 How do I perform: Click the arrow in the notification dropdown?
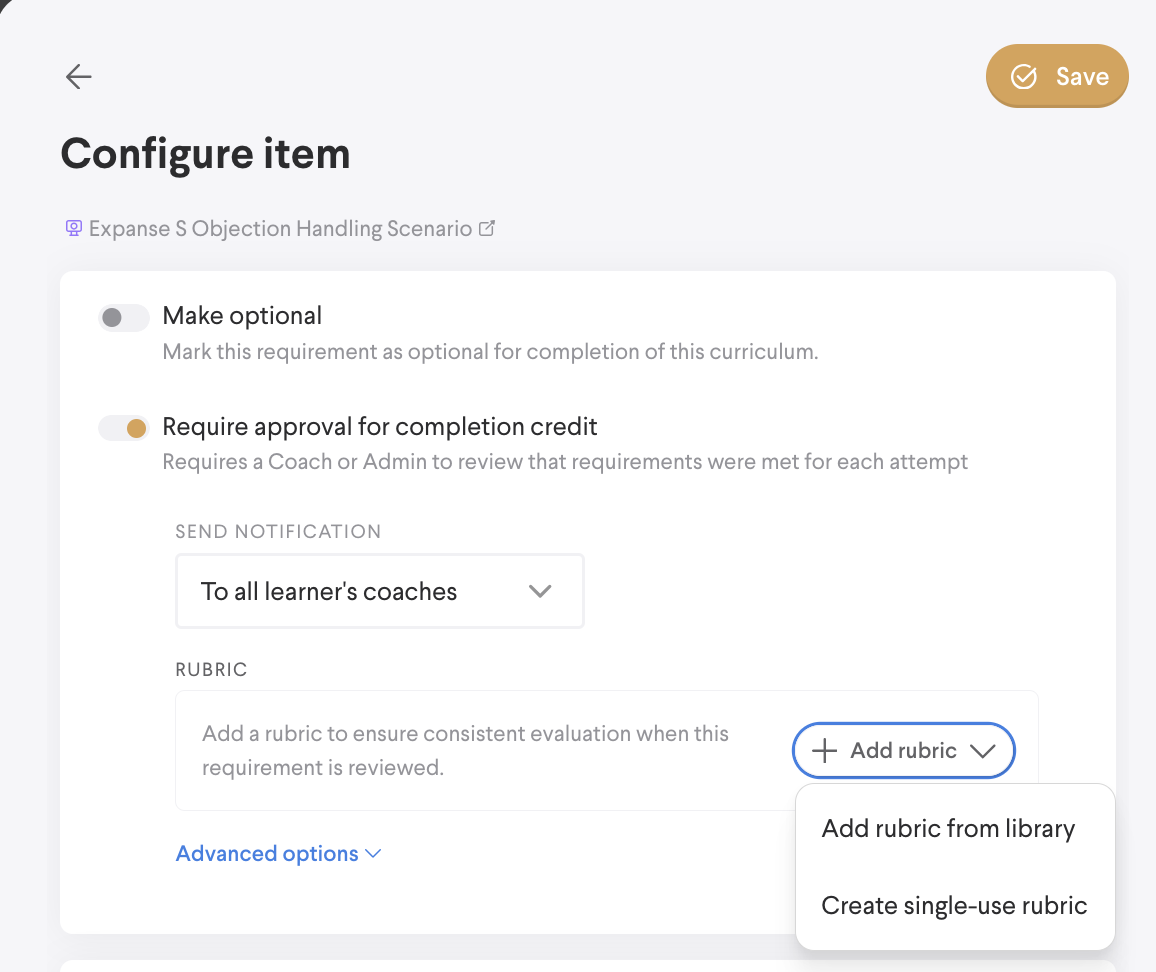[540, 591]
